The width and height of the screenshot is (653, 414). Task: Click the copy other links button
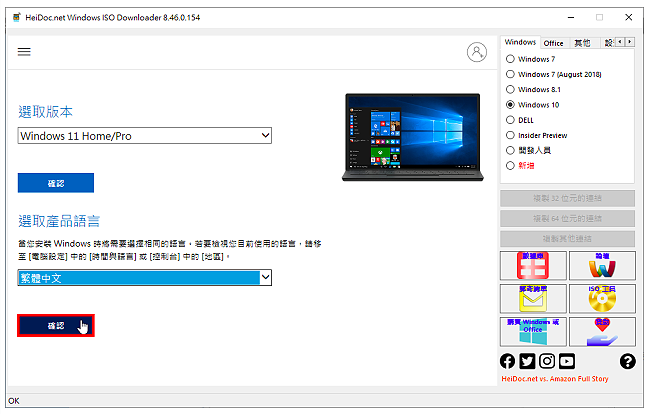[567, 239]
